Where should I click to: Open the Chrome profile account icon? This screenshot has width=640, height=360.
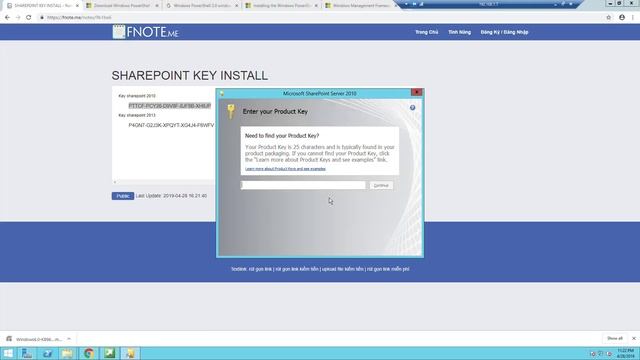[622, 18]
